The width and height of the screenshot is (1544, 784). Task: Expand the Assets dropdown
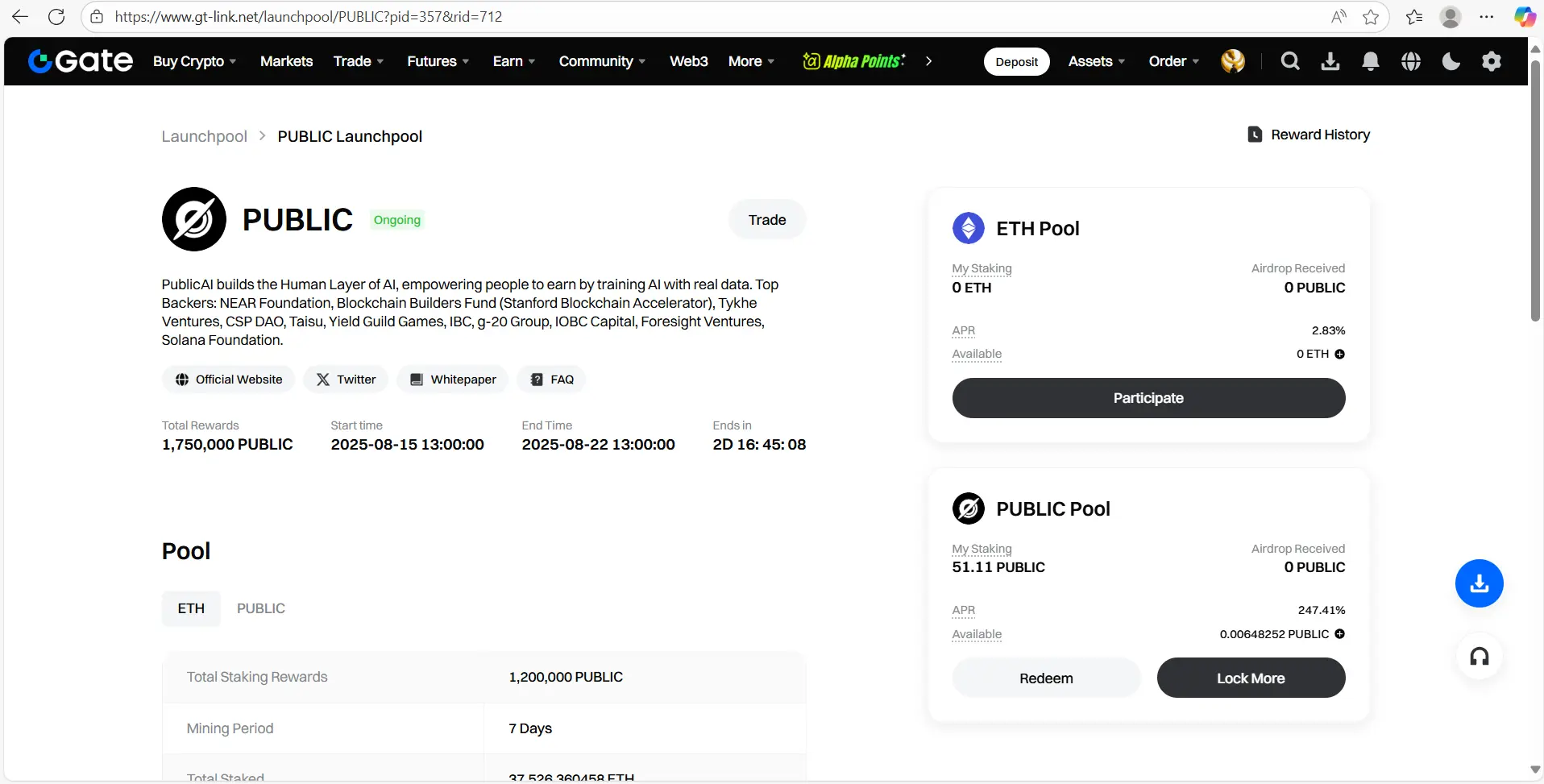click(1097, 61)
